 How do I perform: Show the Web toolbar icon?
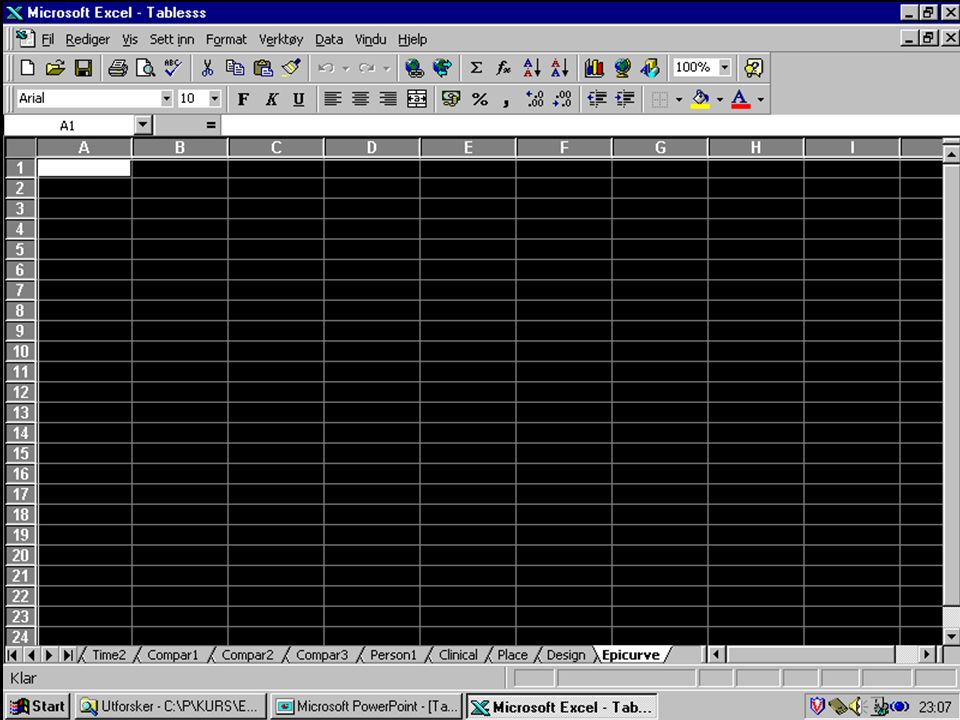pos(442,67)
